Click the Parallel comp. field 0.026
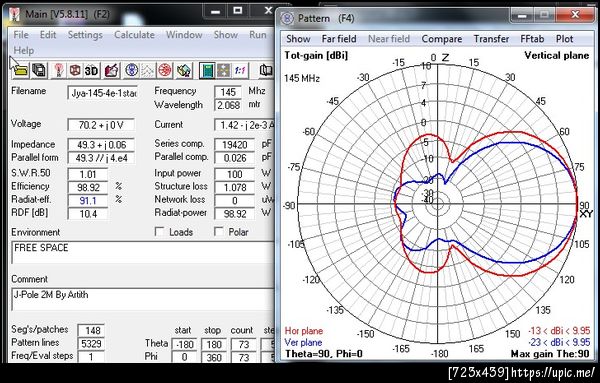600x383 pixels. [x=235, y=158]
